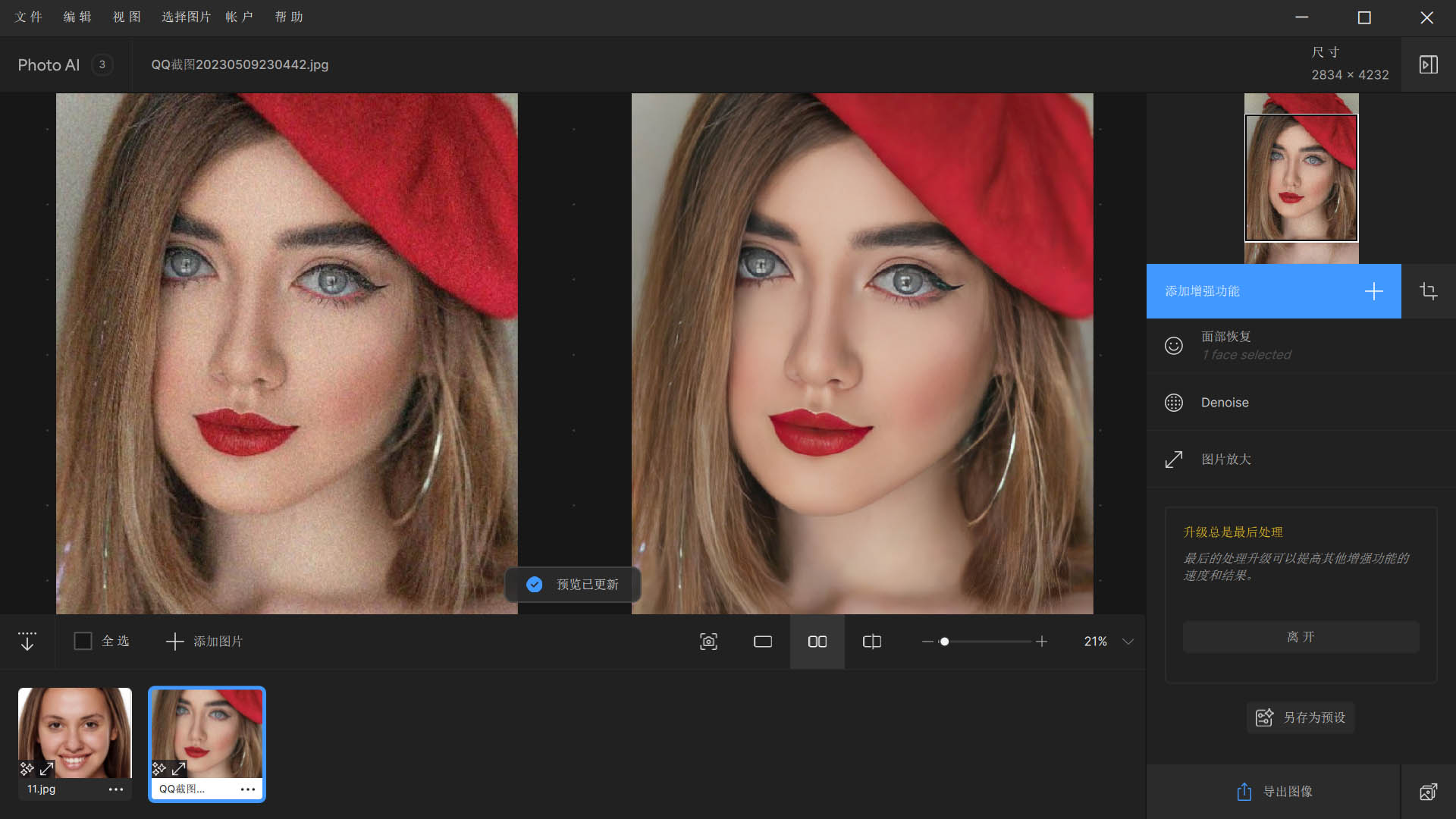
Task: Click the upscale arrow icon on QQ截图
Action: [x=179, y=769]
